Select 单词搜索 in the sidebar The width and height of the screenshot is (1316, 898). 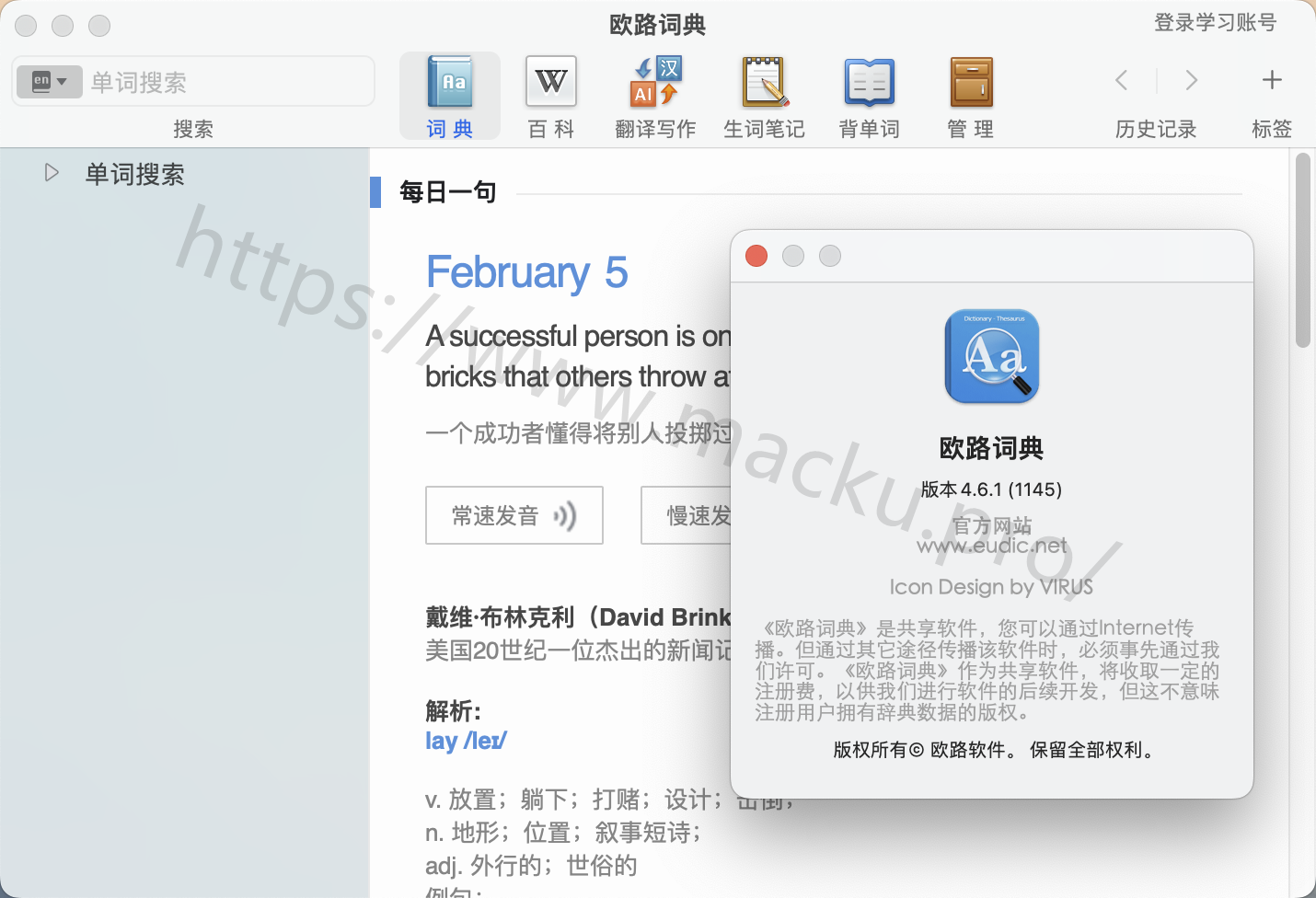tap(134, 174)
